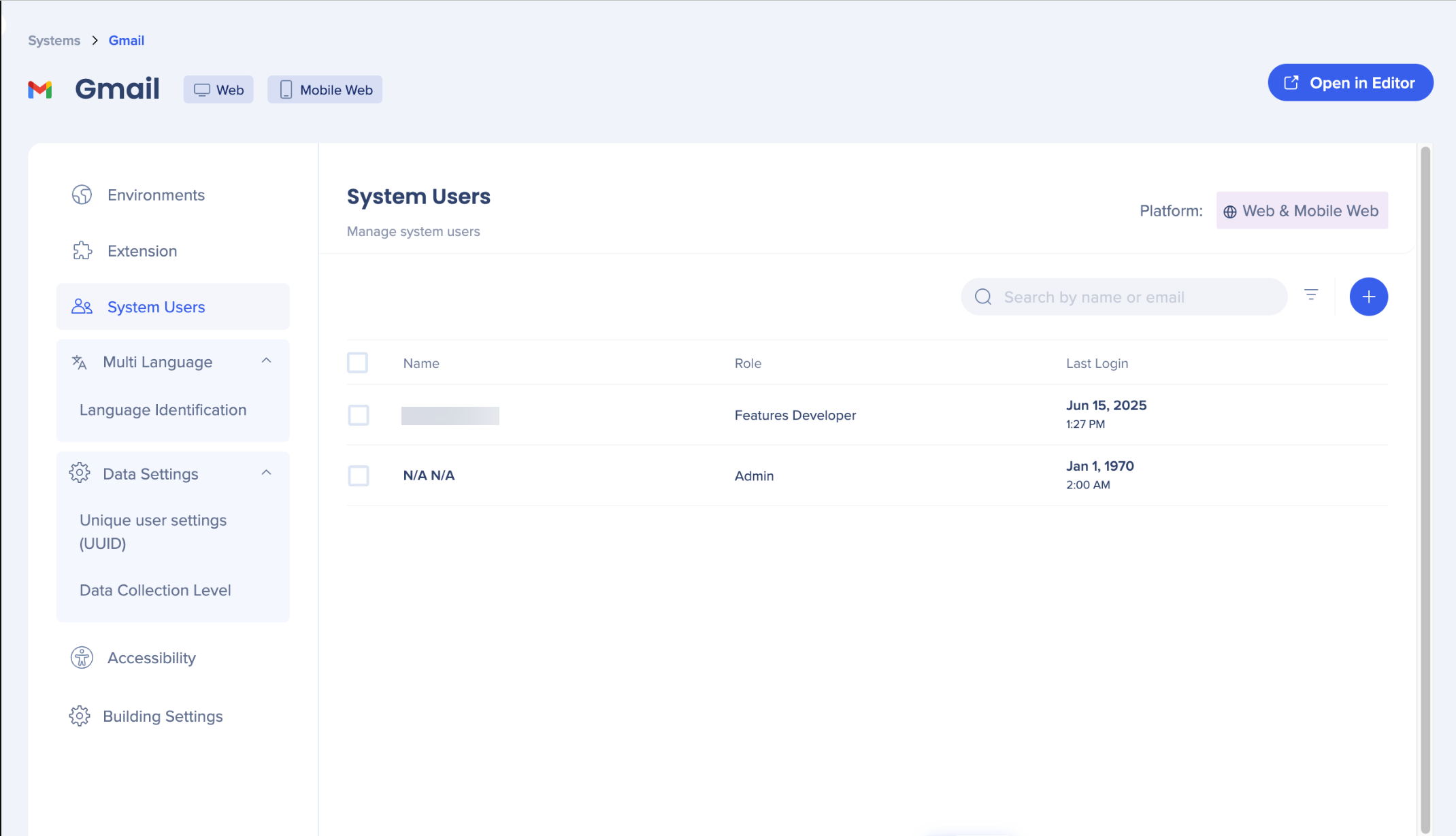
Task: Click the Environments globe icon
Action: [82, 195]
